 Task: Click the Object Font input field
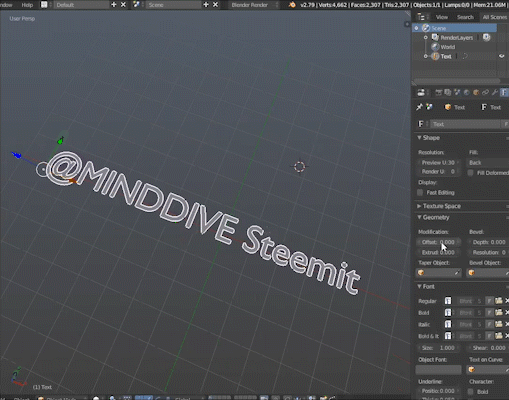438,369
